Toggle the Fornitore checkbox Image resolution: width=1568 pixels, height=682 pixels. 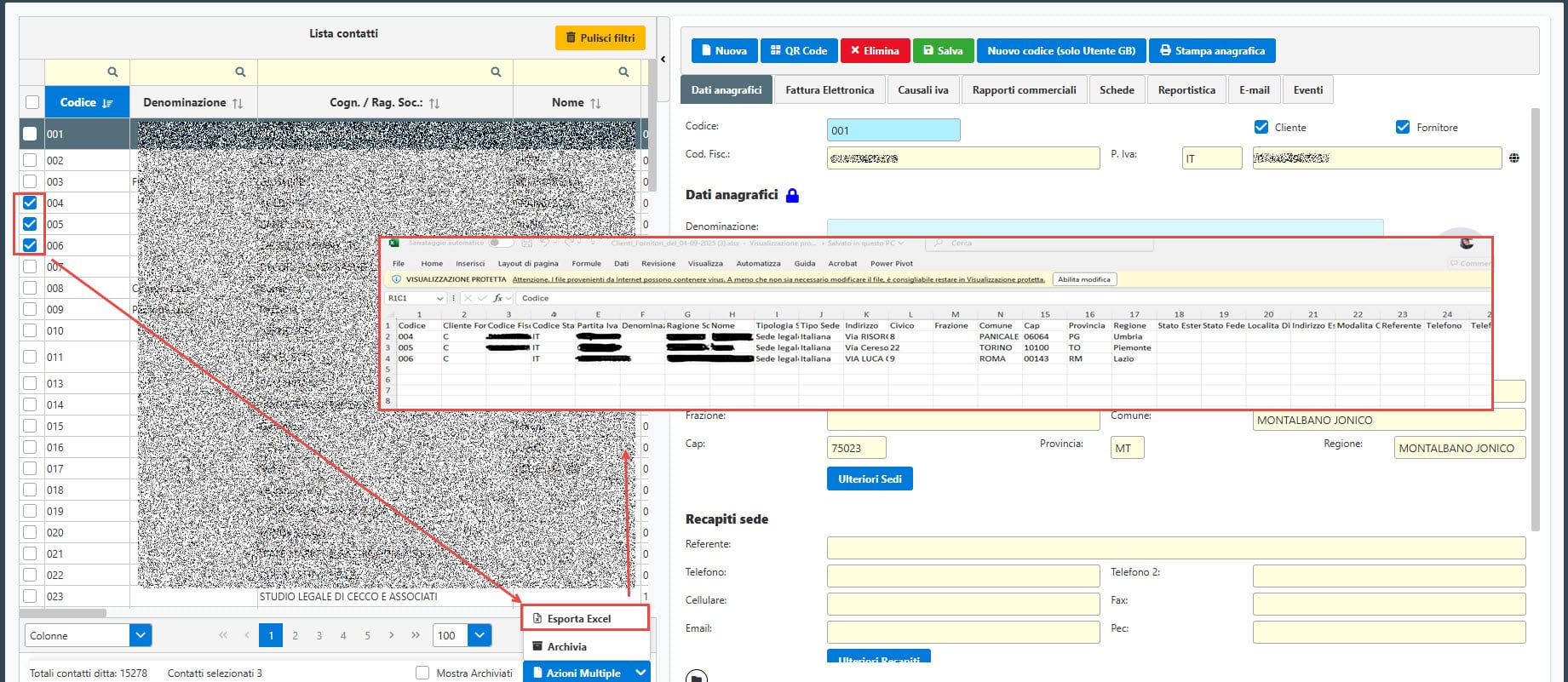pos(1403,127)
